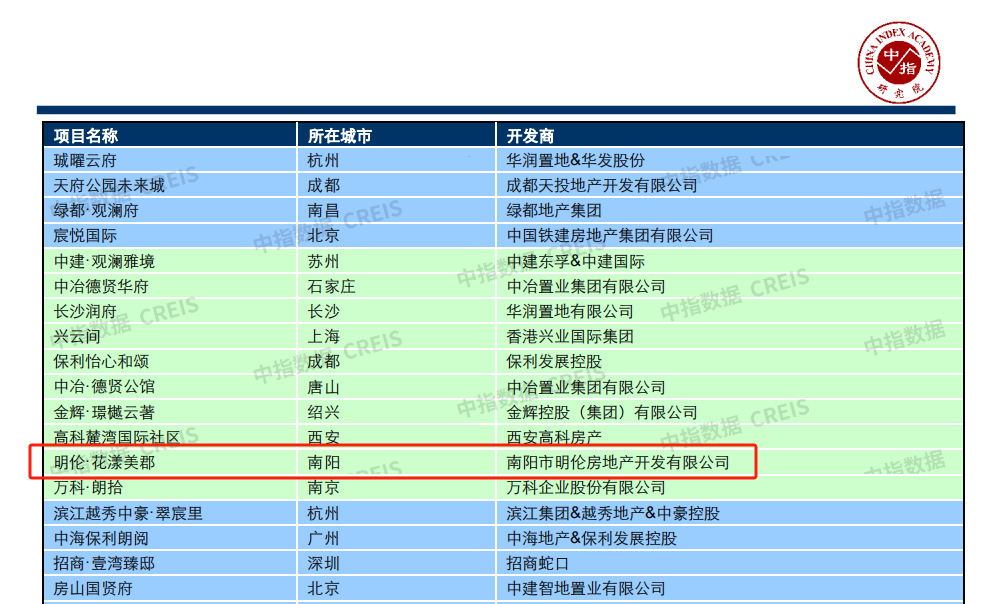
Task: Click project name 高科麓湾国际社区
Action: pyautogui.click(x=117, y=438)
